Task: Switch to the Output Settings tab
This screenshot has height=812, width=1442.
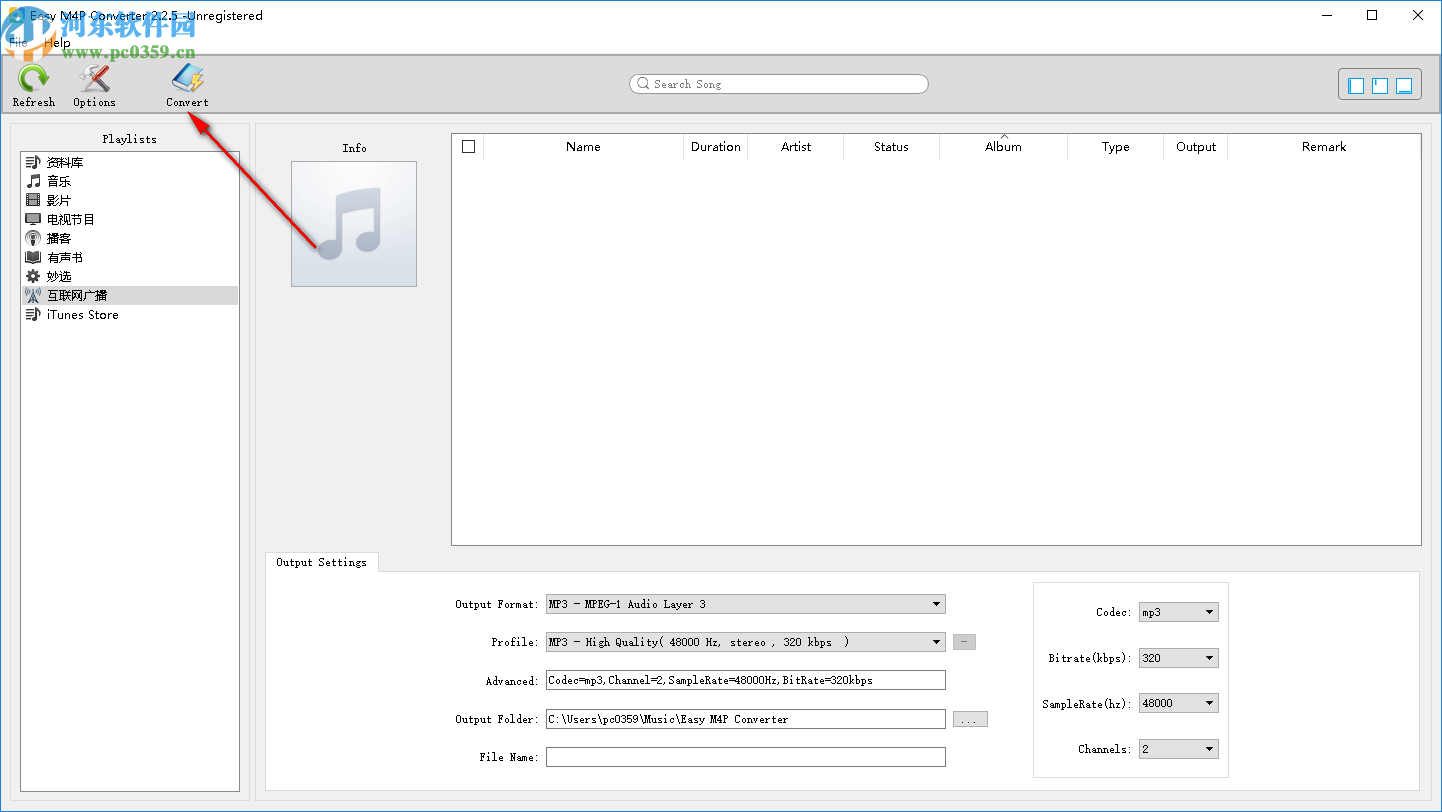Action: pos(321,562)
